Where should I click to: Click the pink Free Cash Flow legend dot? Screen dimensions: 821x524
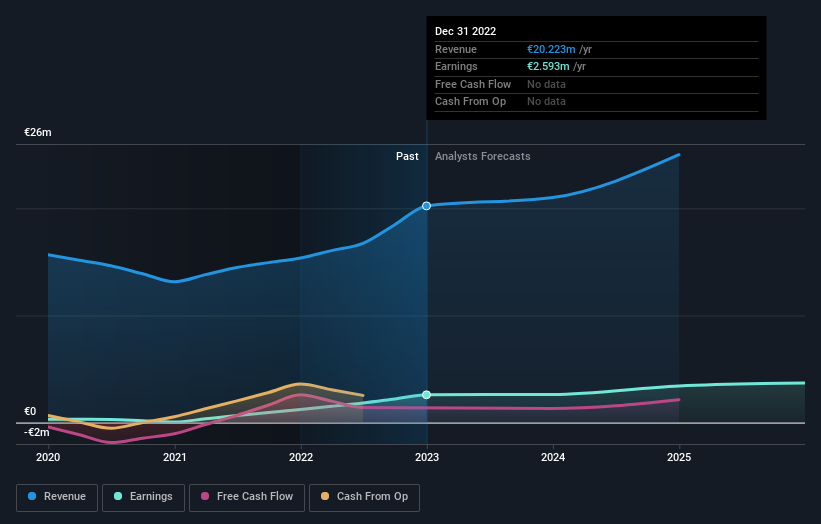tap(205, 496)
